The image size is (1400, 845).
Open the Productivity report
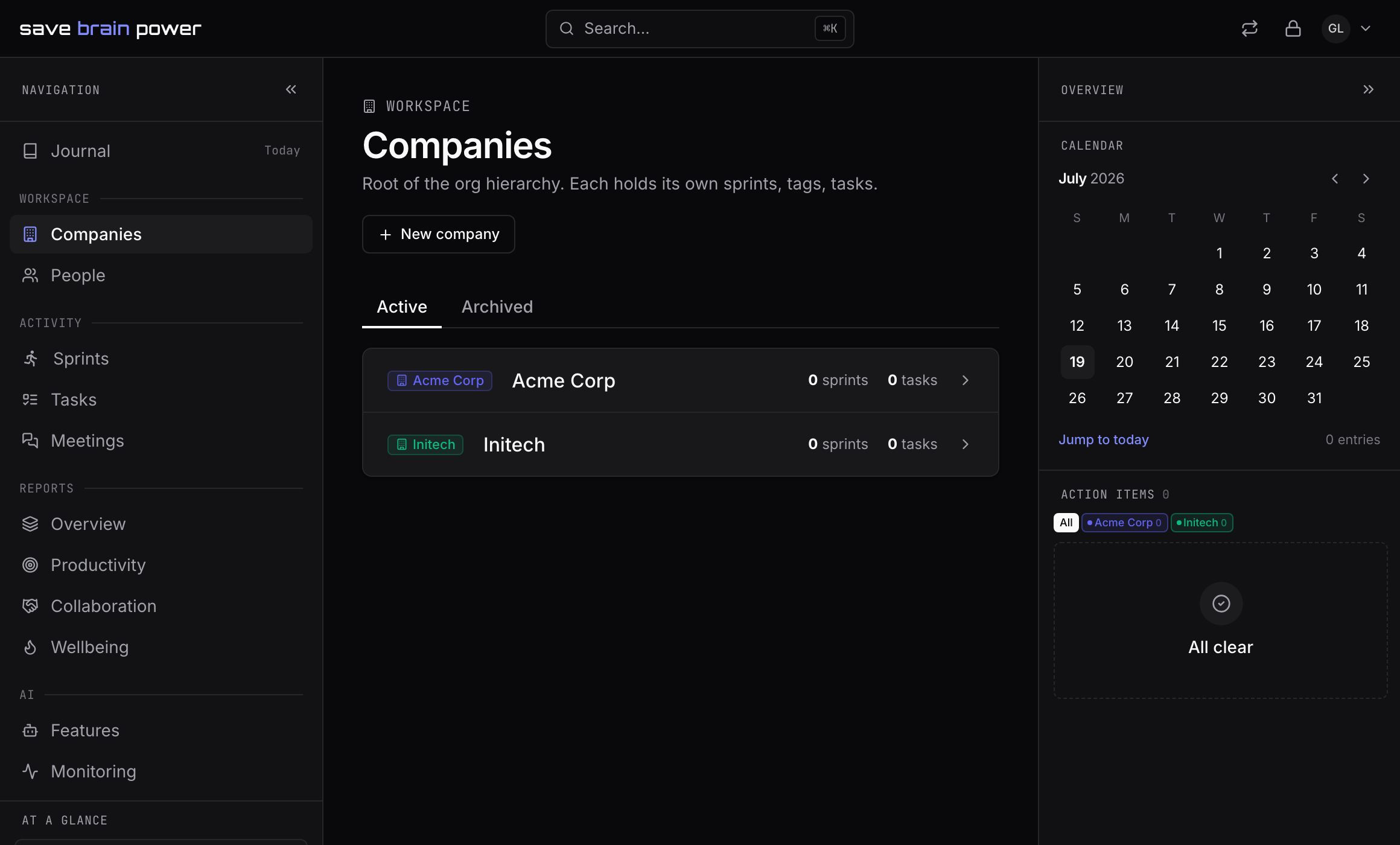[161, 565]
